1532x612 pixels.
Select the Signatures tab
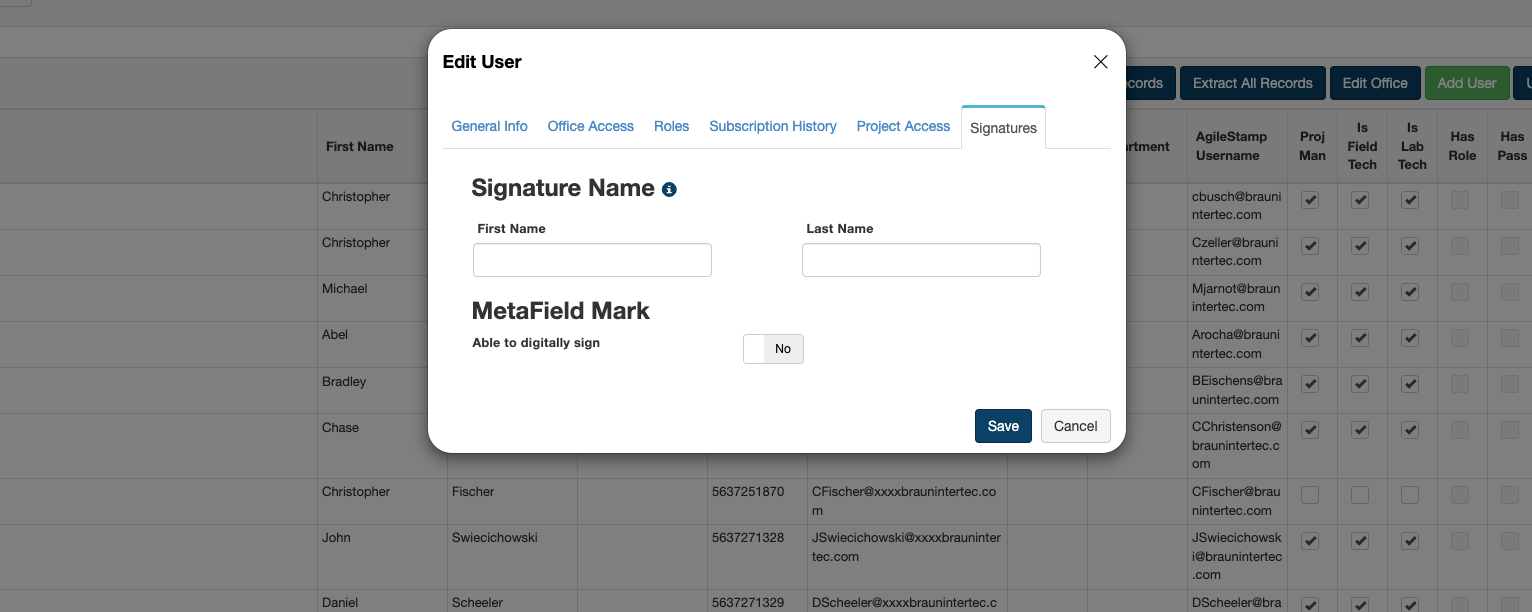[1003, 128]
